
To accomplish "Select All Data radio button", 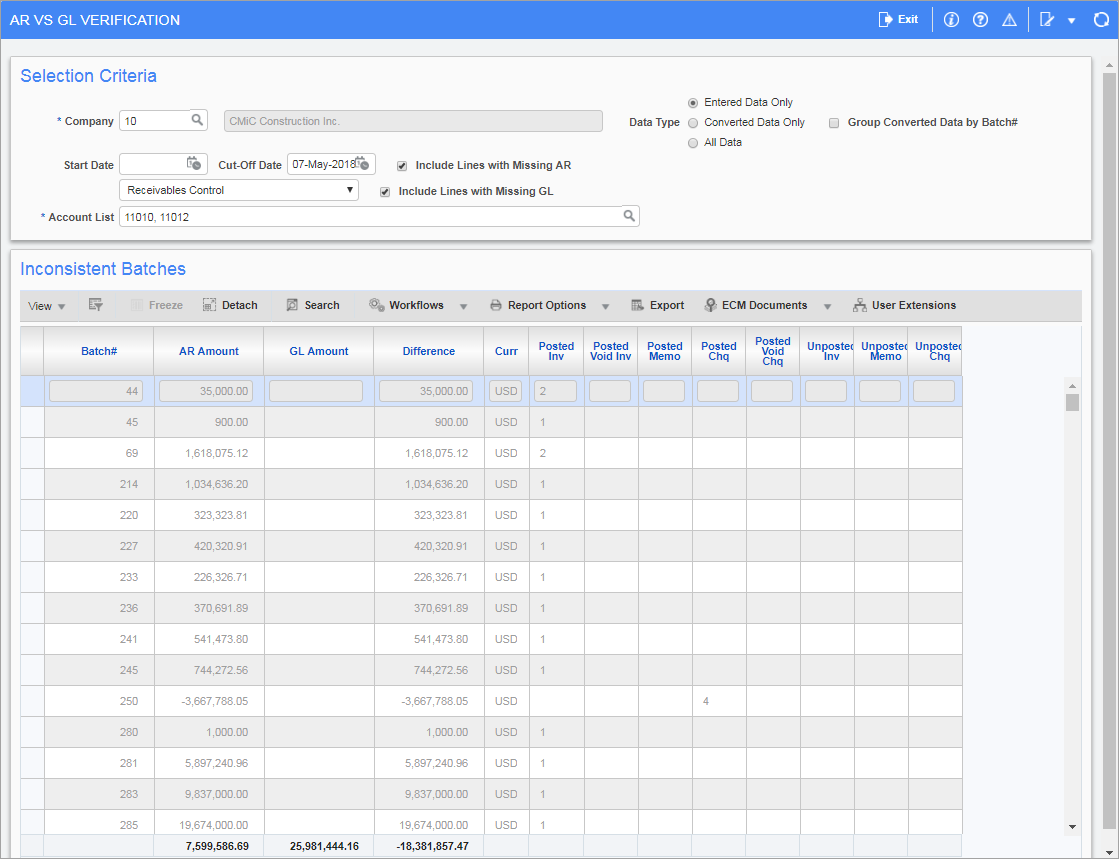I will 692,143.
